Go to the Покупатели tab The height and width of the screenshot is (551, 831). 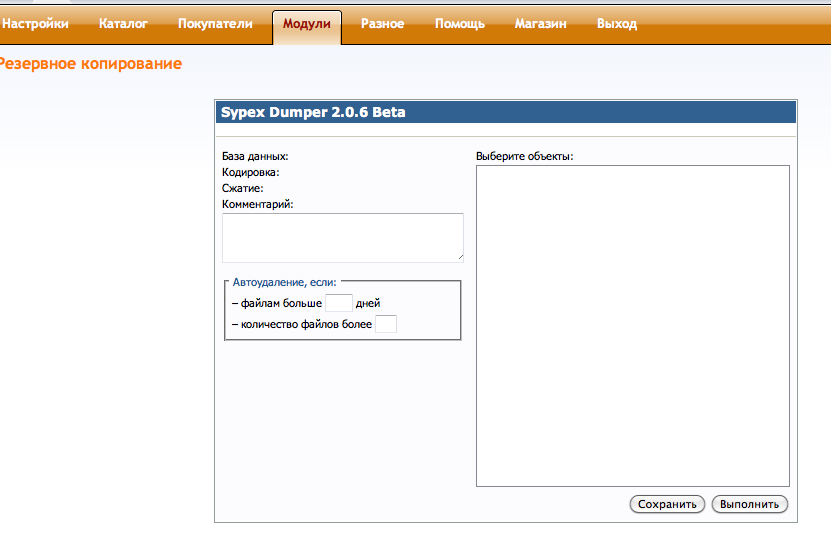click(x=215, y=24)
